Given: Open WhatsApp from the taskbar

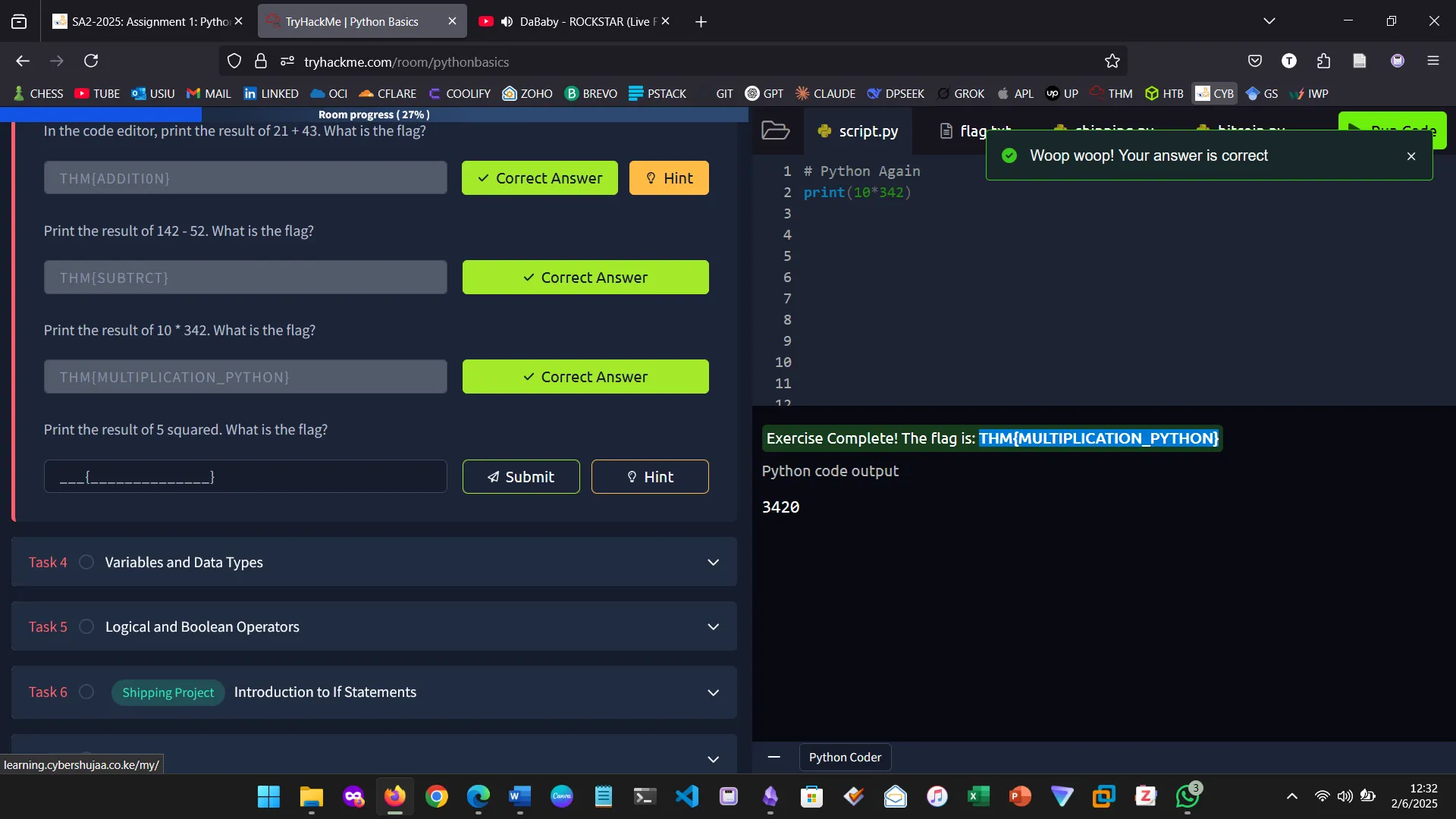Looking at the screenshot, I should coord(1187,796).
